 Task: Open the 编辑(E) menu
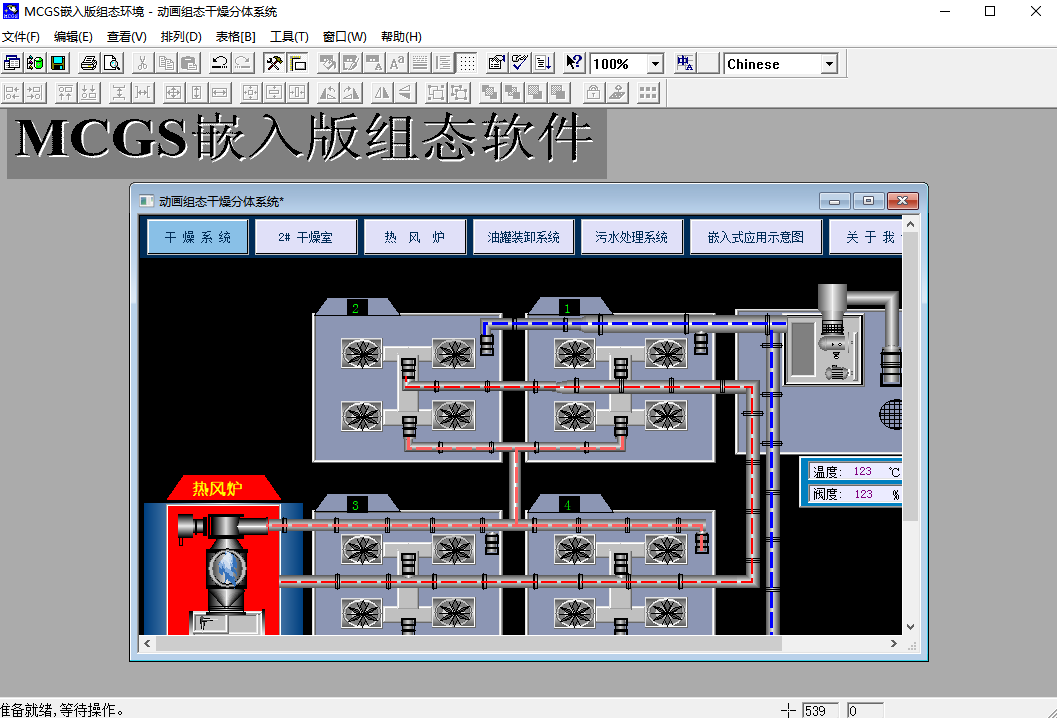73,36
